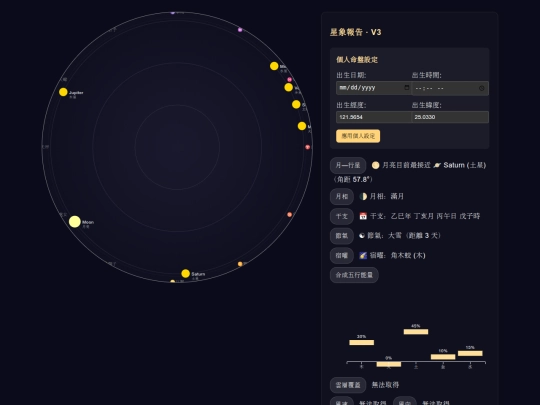Click the 節氣 tag button
This screenshot has width=540, height=405.
[x=342, y=236]
